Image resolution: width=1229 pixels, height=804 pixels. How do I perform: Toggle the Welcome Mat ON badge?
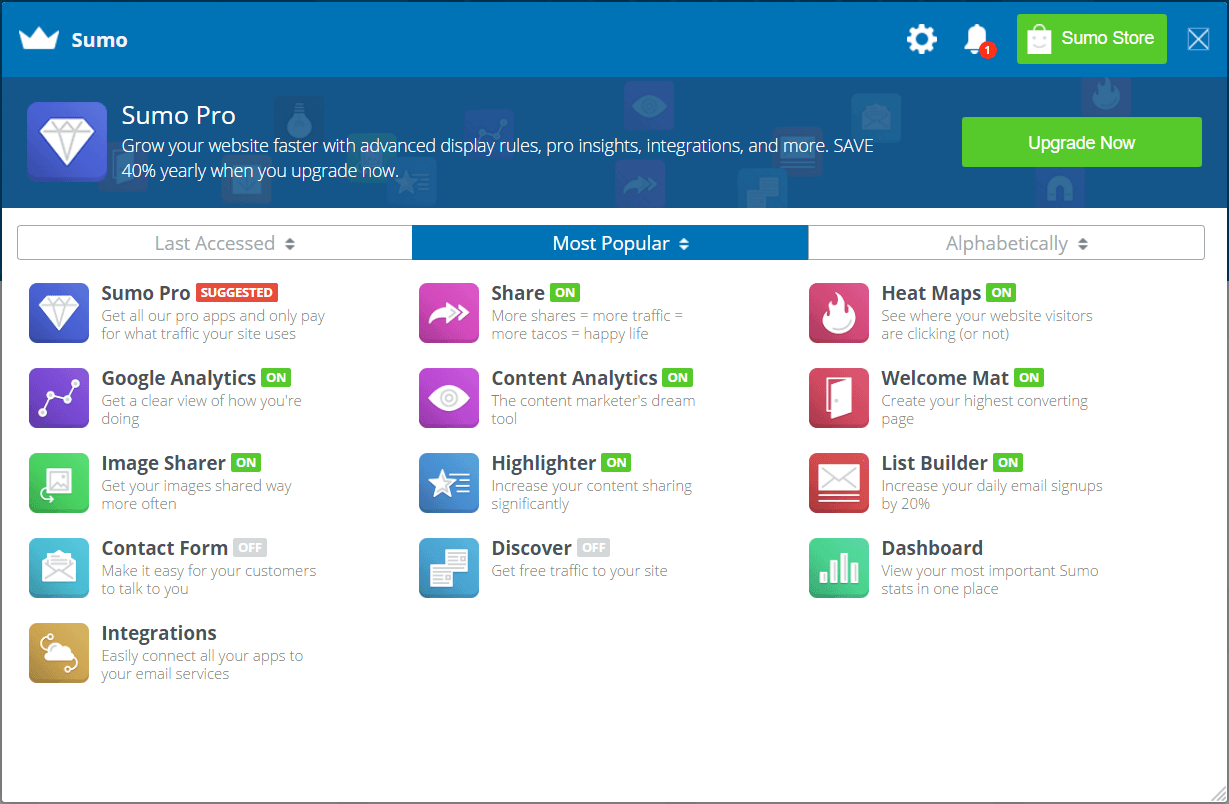1029,378
